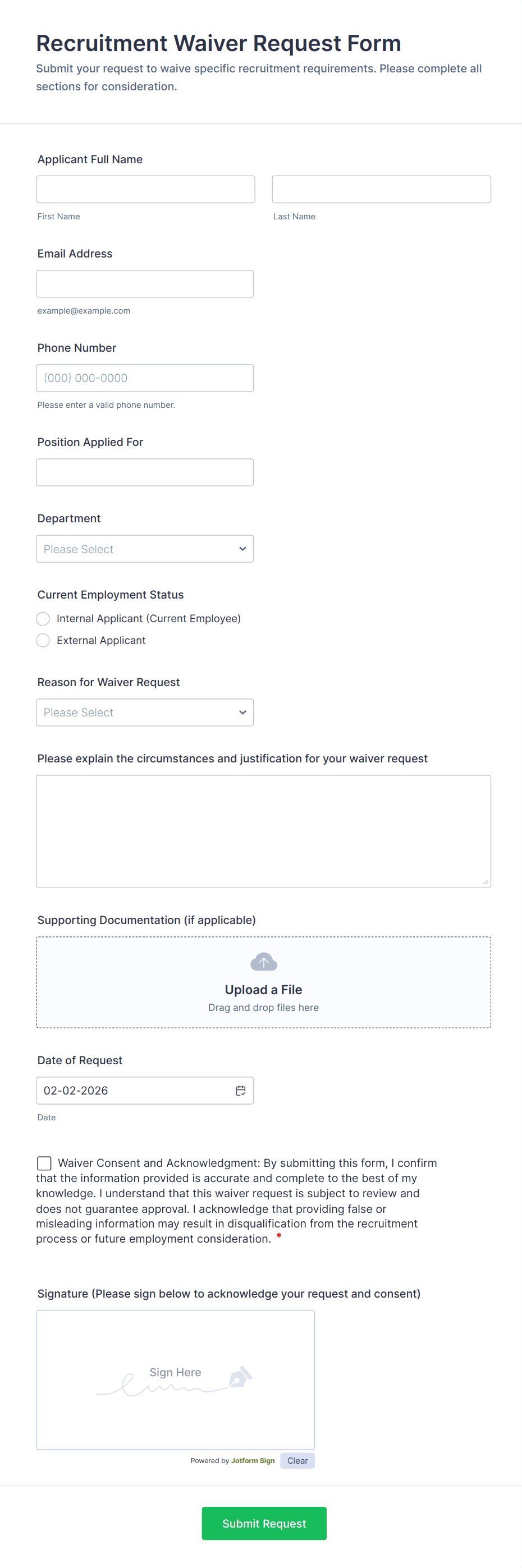Open the Department dropdown
Image resolution: width=522 pixels, height=1568 pixels.
click(x=145, y=549)
